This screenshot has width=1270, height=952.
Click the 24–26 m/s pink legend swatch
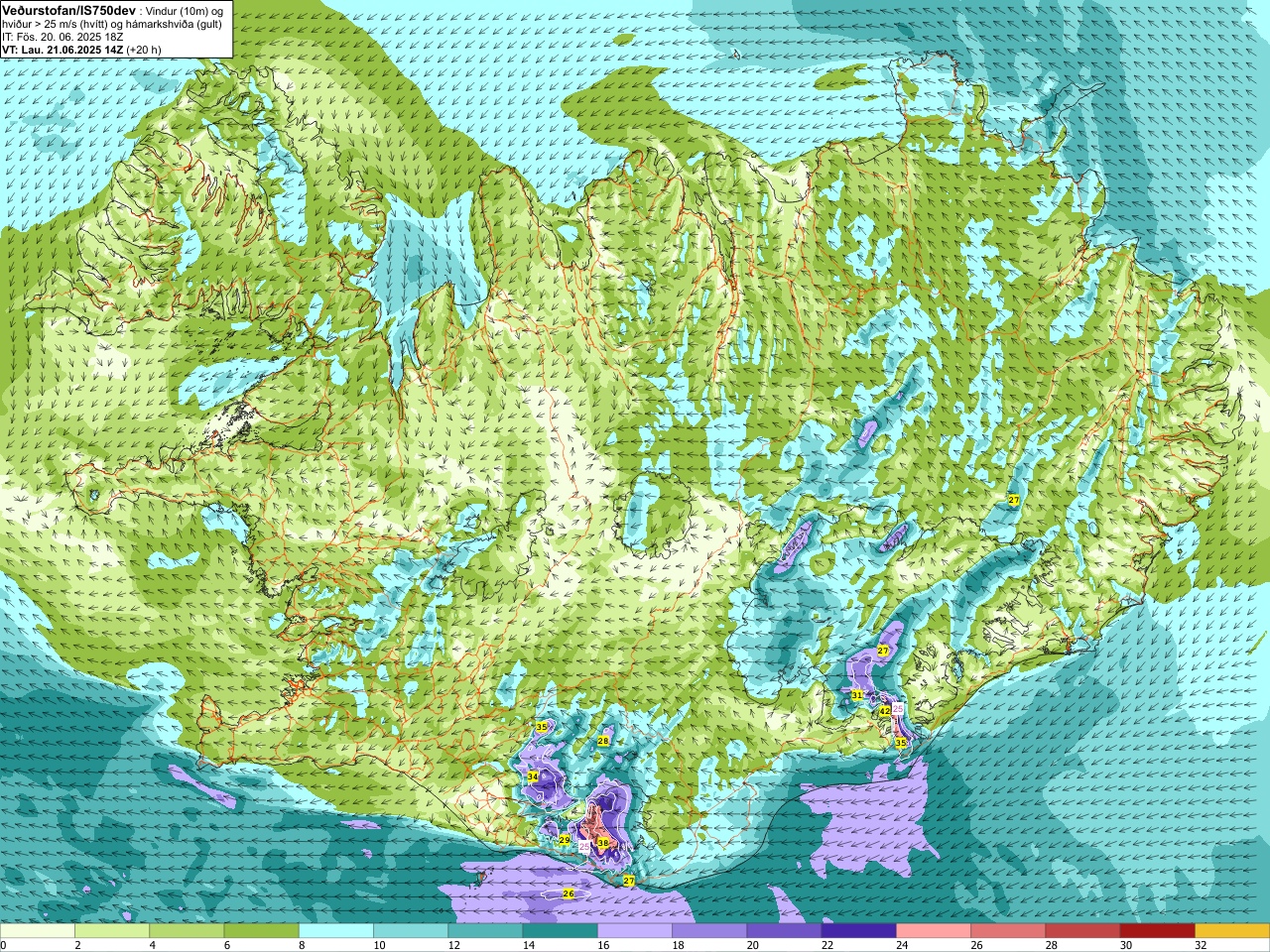[x=934, y=931]
